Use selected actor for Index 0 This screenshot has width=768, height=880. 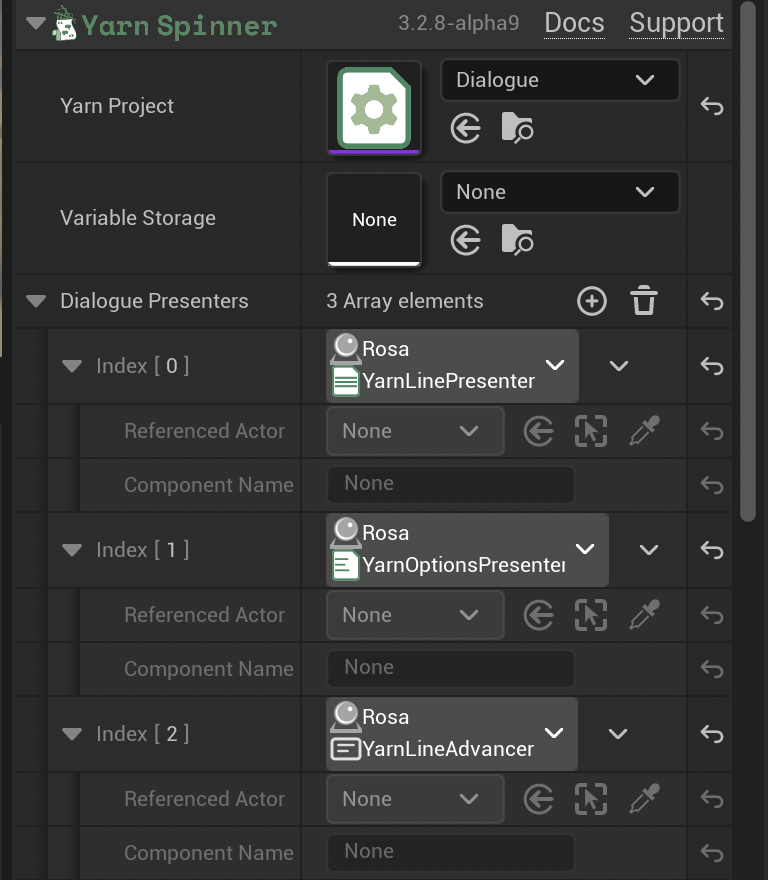point(538,432)
